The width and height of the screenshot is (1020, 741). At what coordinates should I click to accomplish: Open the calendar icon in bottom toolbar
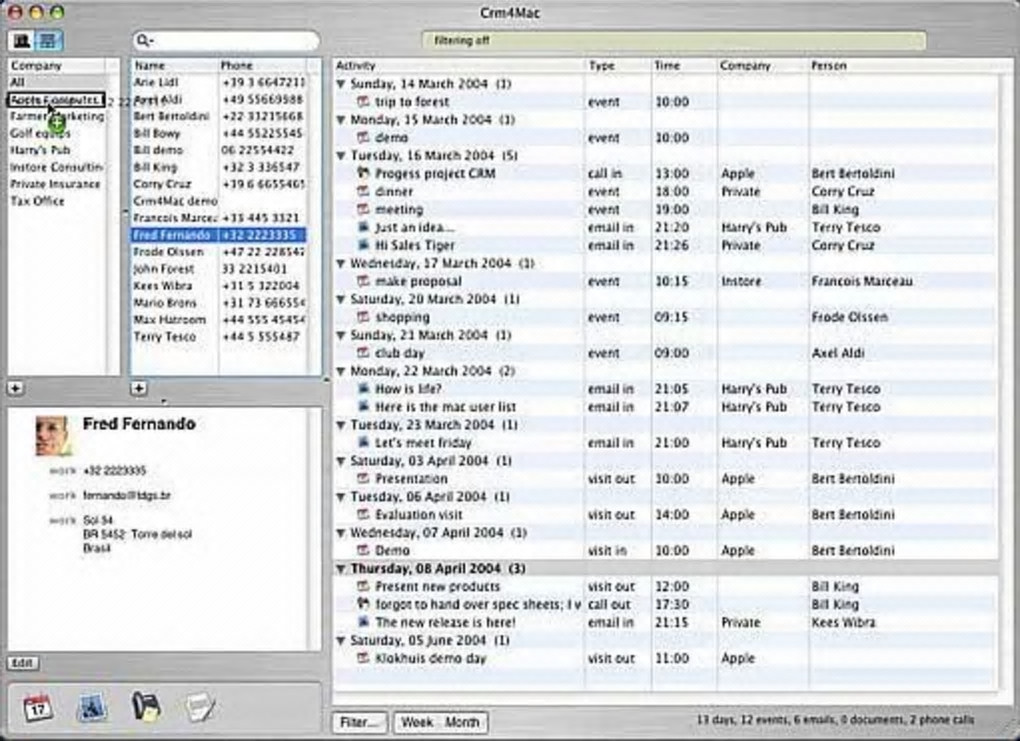pyautogui.click(x=38, y=708)
